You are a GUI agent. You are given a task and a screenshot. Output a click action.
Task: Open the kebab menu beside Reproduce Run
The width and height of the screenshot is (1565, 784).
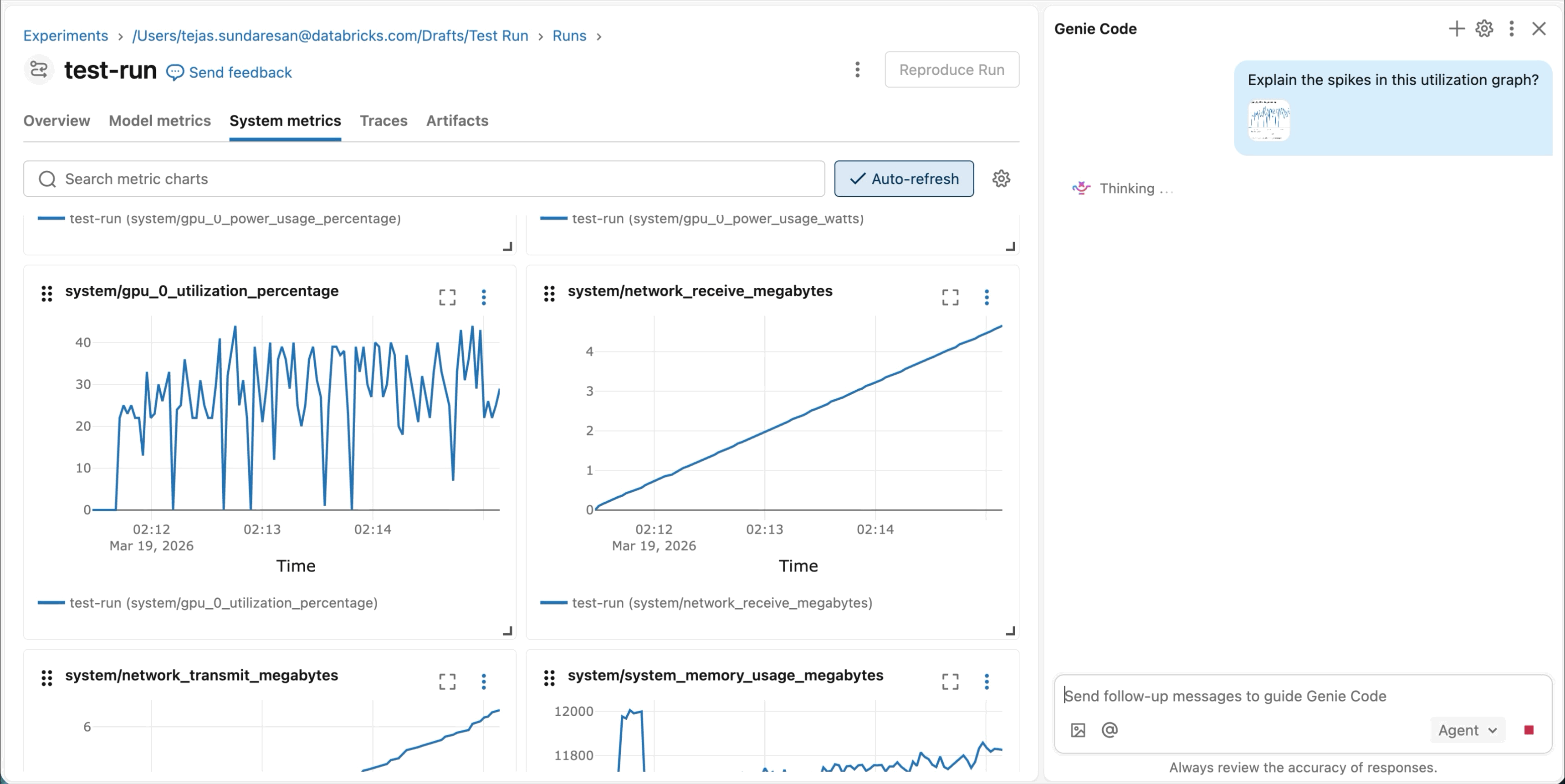click(857, 70)
